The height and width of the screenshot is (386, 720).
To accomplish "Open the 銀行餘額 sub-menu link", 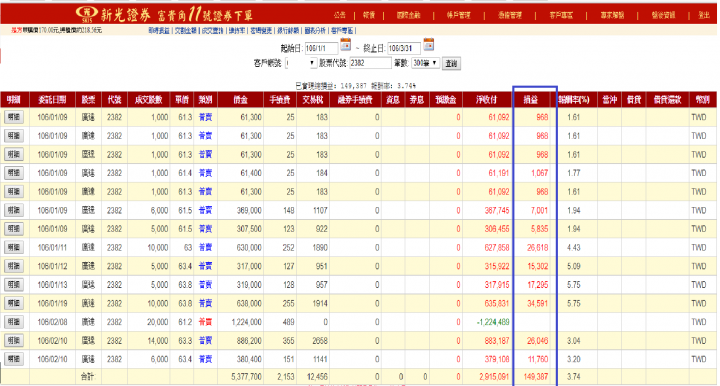I will [x=288, y=30].
